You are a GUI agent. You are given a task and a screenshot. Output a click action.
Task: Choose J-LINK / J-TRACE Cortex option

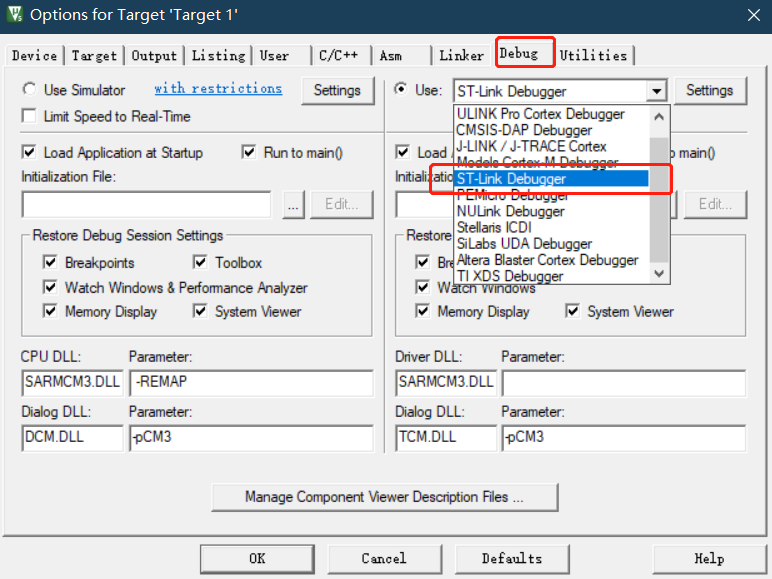point(551,146)
